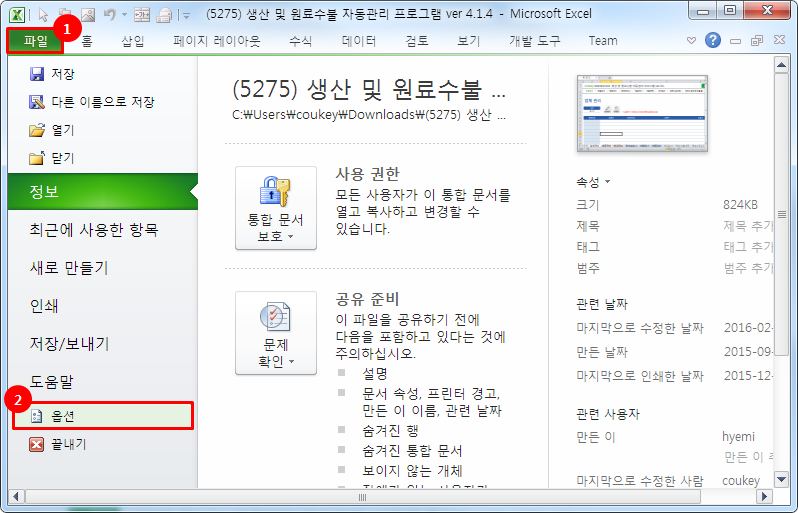Switch to the 수식 tab
The width and height of the screenshot is (798, 513).
point(300,41)
